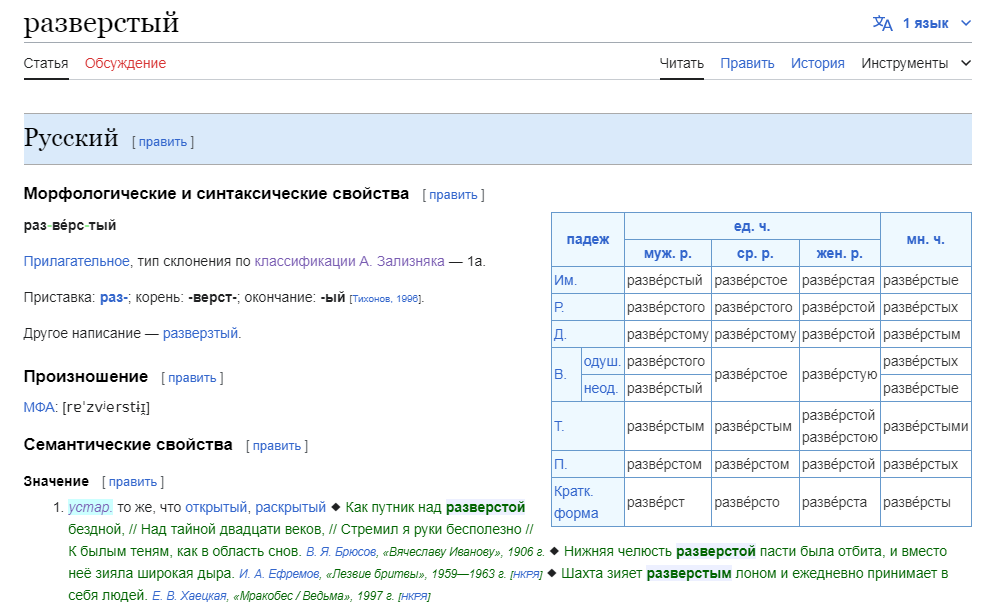Click the 'Д.' case row label
996x613 pixels.
560,334
